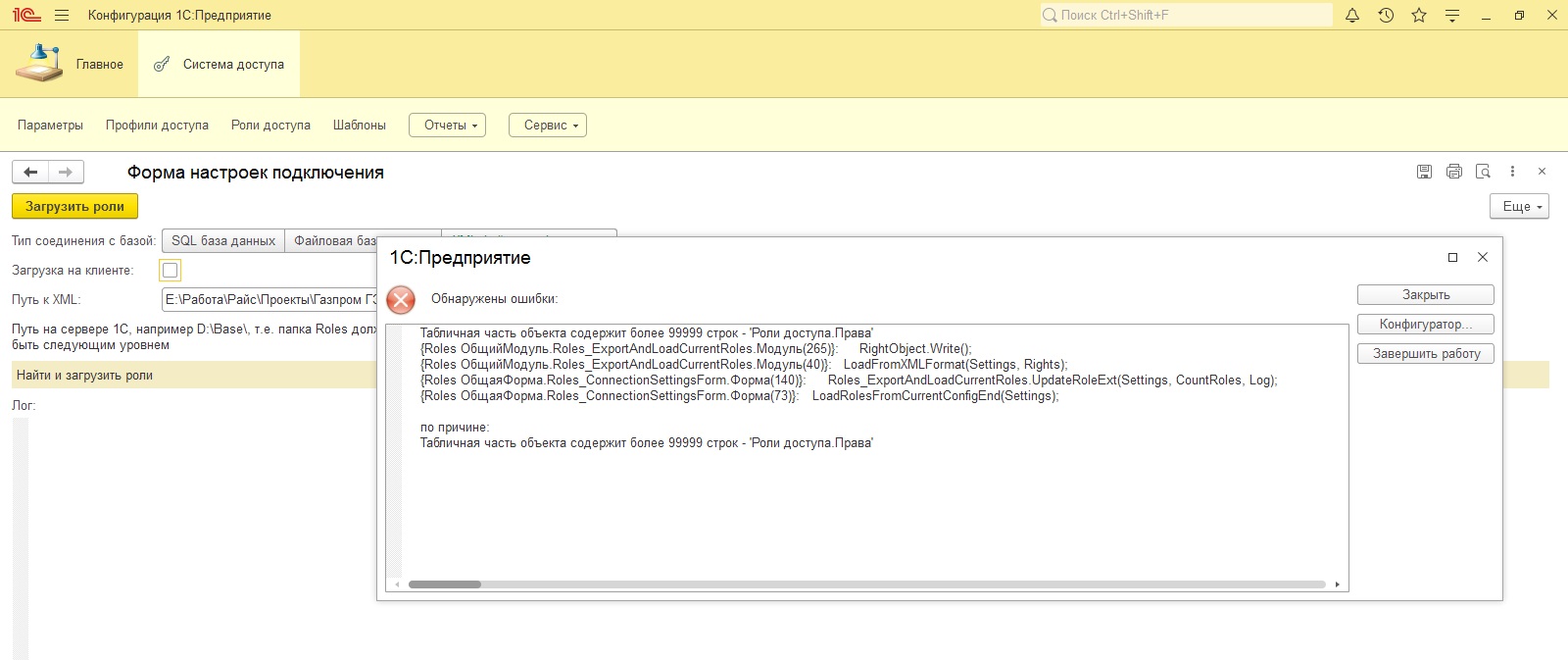Click the search field magnifier icon
This screenshot has width=1568, height=660.
pos(1050,15)
